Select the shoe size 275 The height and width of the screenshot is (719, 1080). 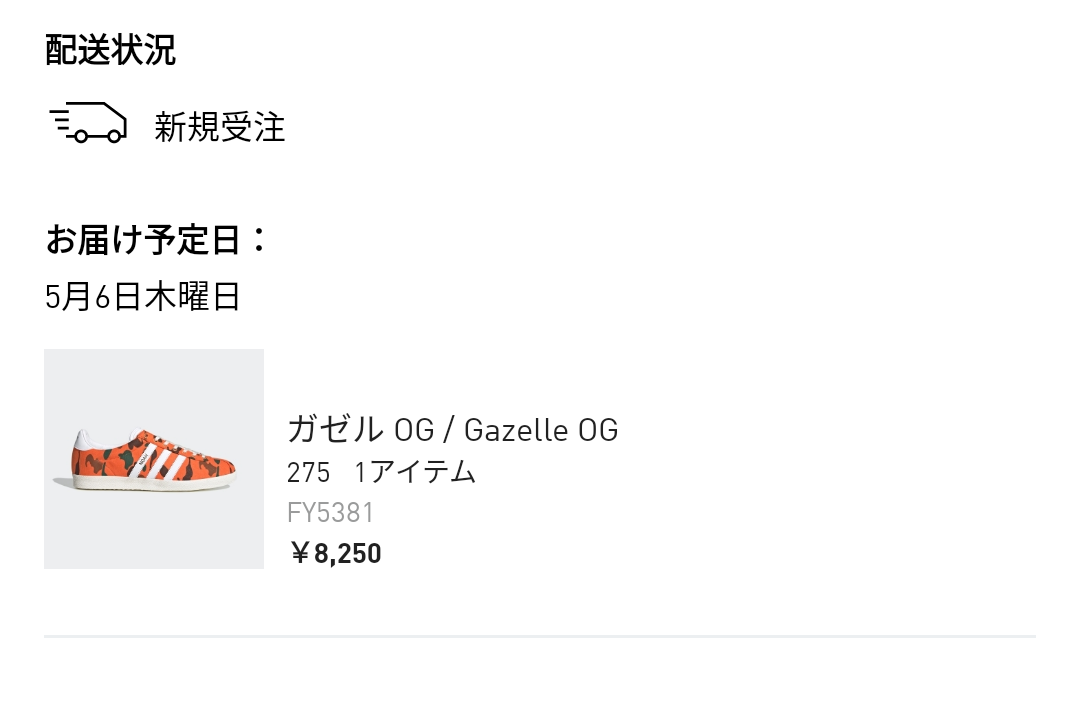308,472
